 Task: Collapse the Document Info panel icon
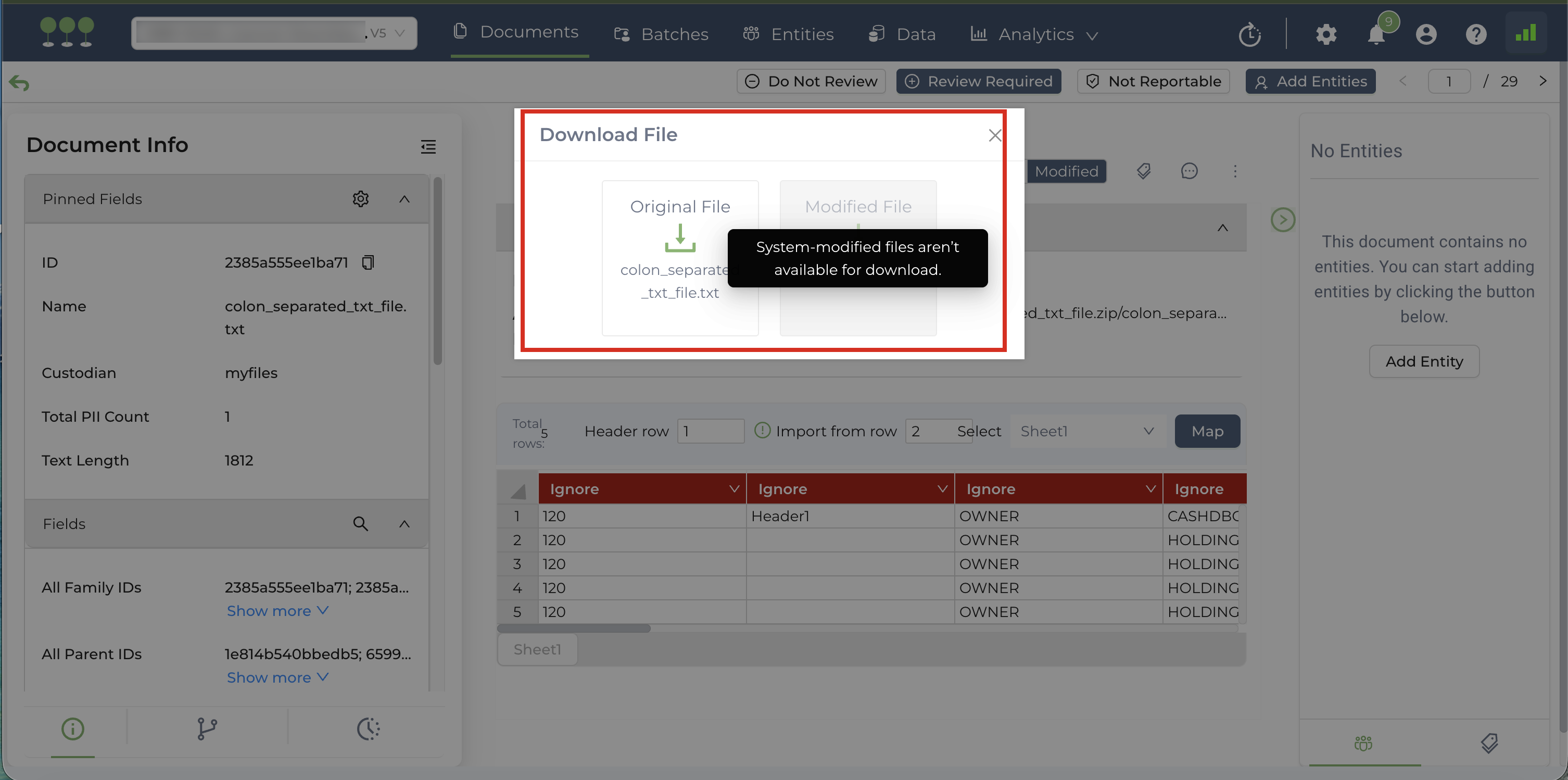coord(428,146)
